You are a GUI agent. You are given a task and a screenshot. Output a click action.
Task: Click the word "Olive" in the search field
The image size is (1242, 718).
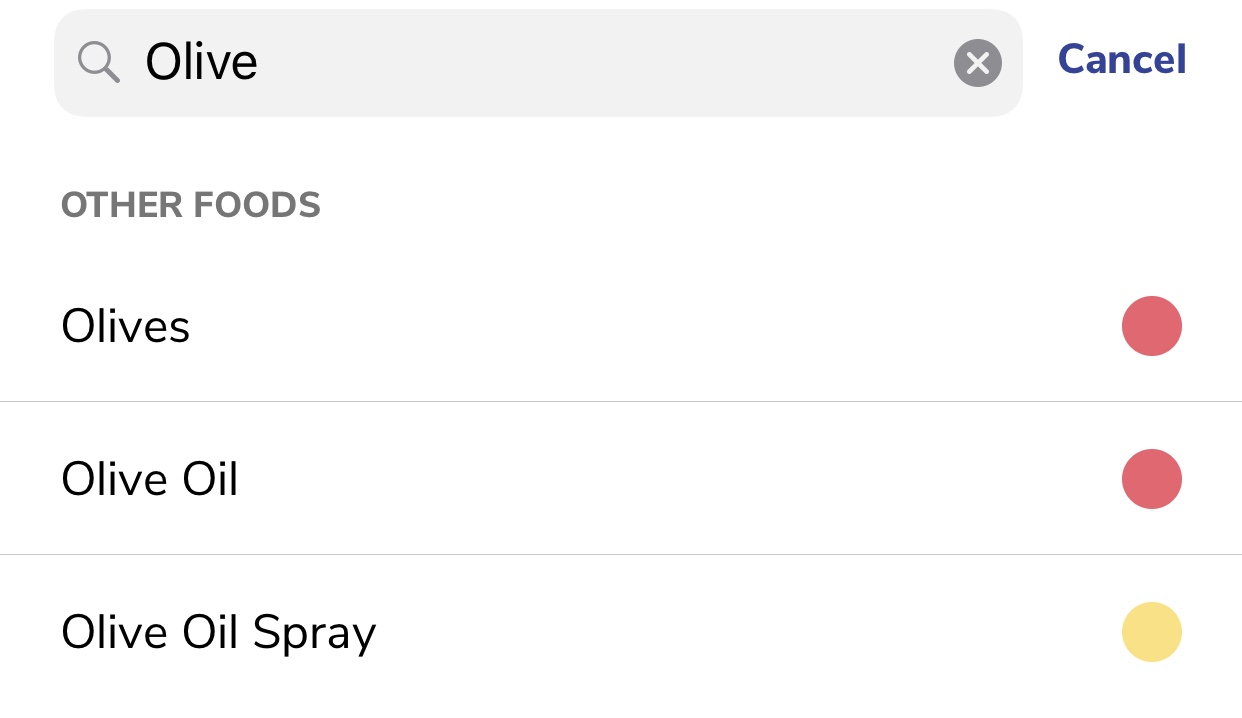pos(201,62)
